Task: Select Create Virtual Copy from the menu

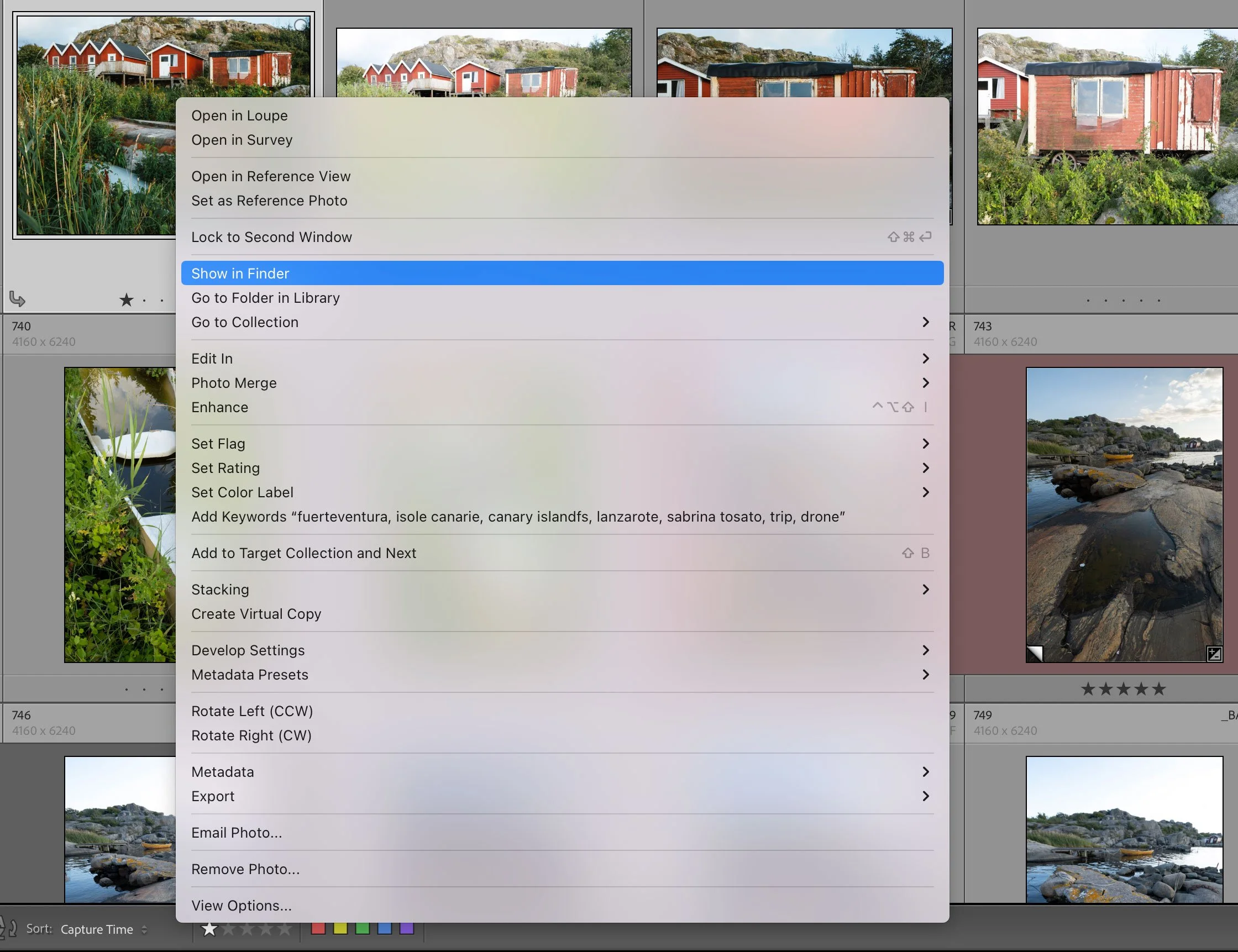Action: click(x=256, y=614)
